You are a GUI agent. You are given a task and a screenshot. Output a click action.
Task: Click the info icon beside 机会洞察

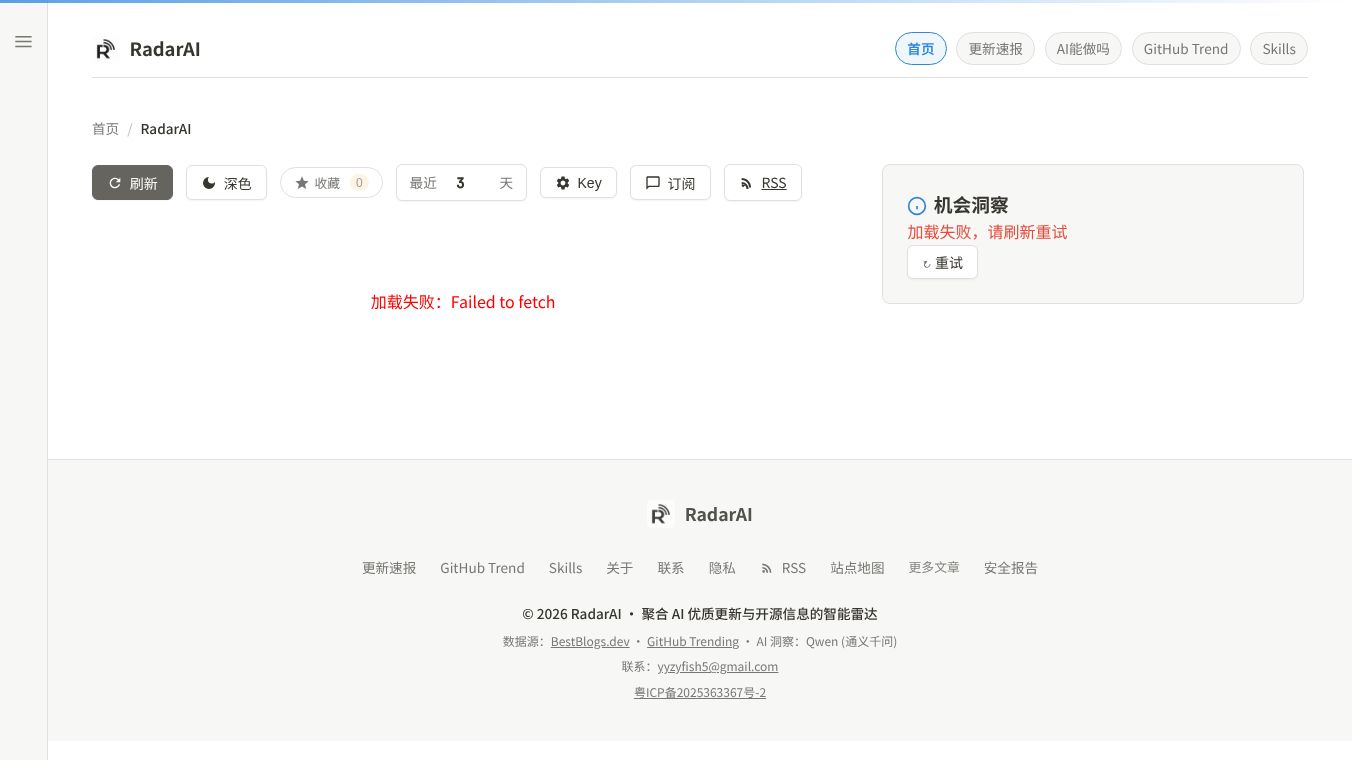(916, 206)
